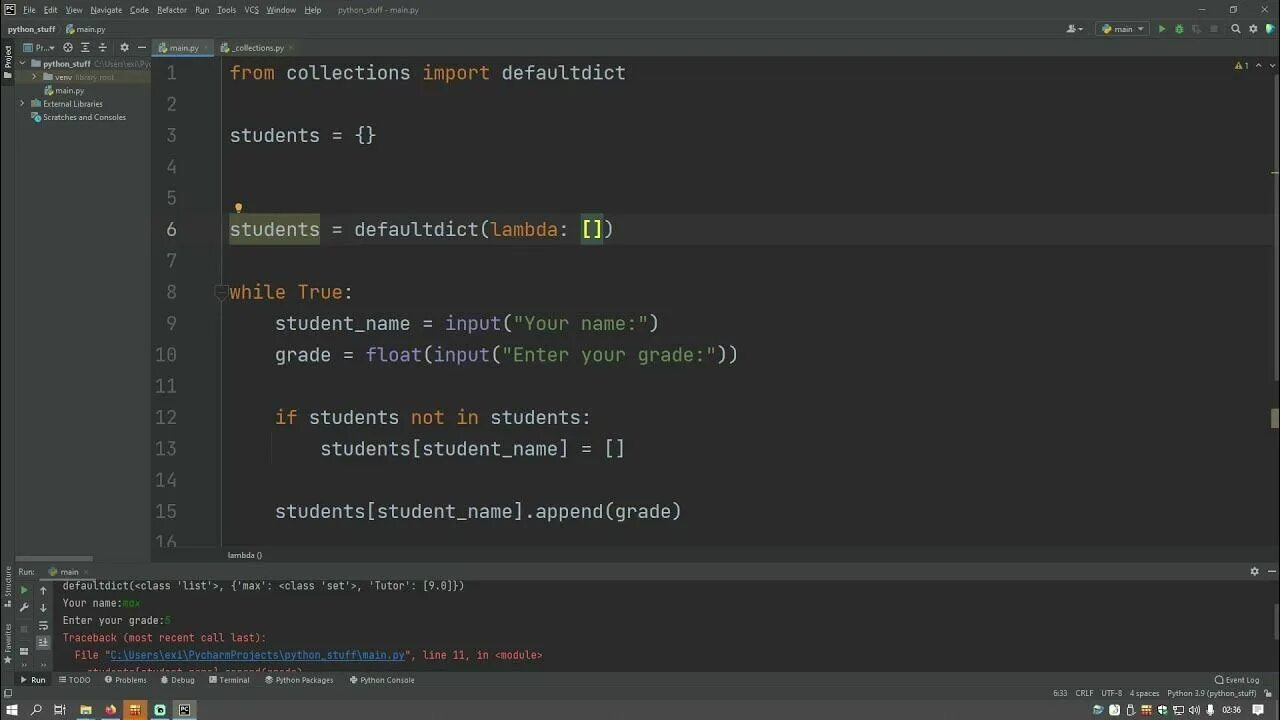Jump to previous highlighted error arrow

[1257, 66]
